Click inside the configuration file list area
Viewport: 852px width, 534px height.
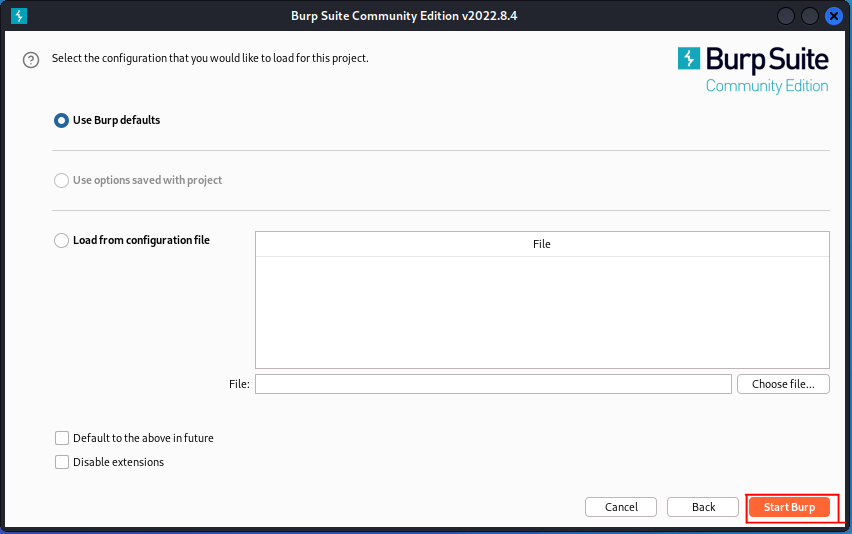point(542,312)
